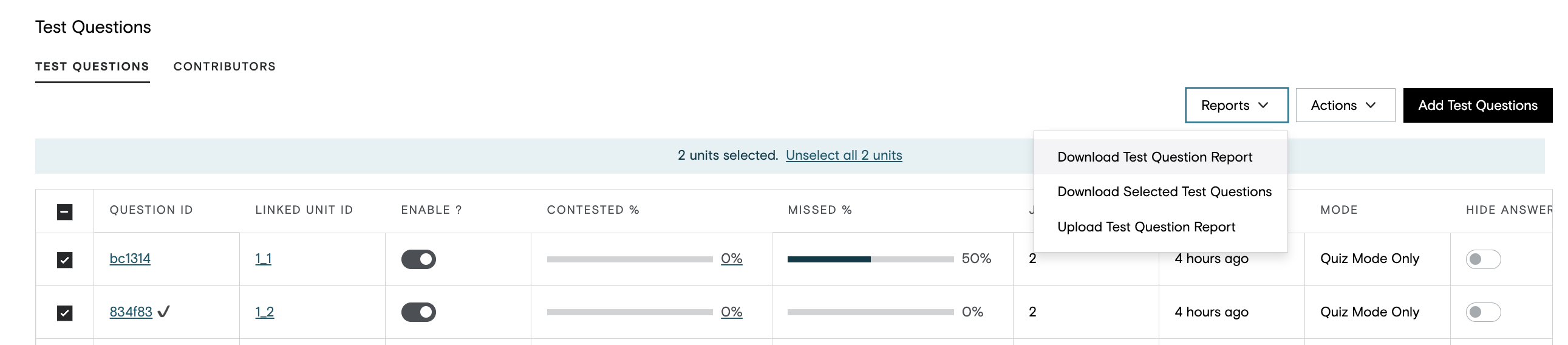Toggle the select-all header checkbox
Image resolution: width=1568 pixels, height=345 pixels.
tap(64, 212)
